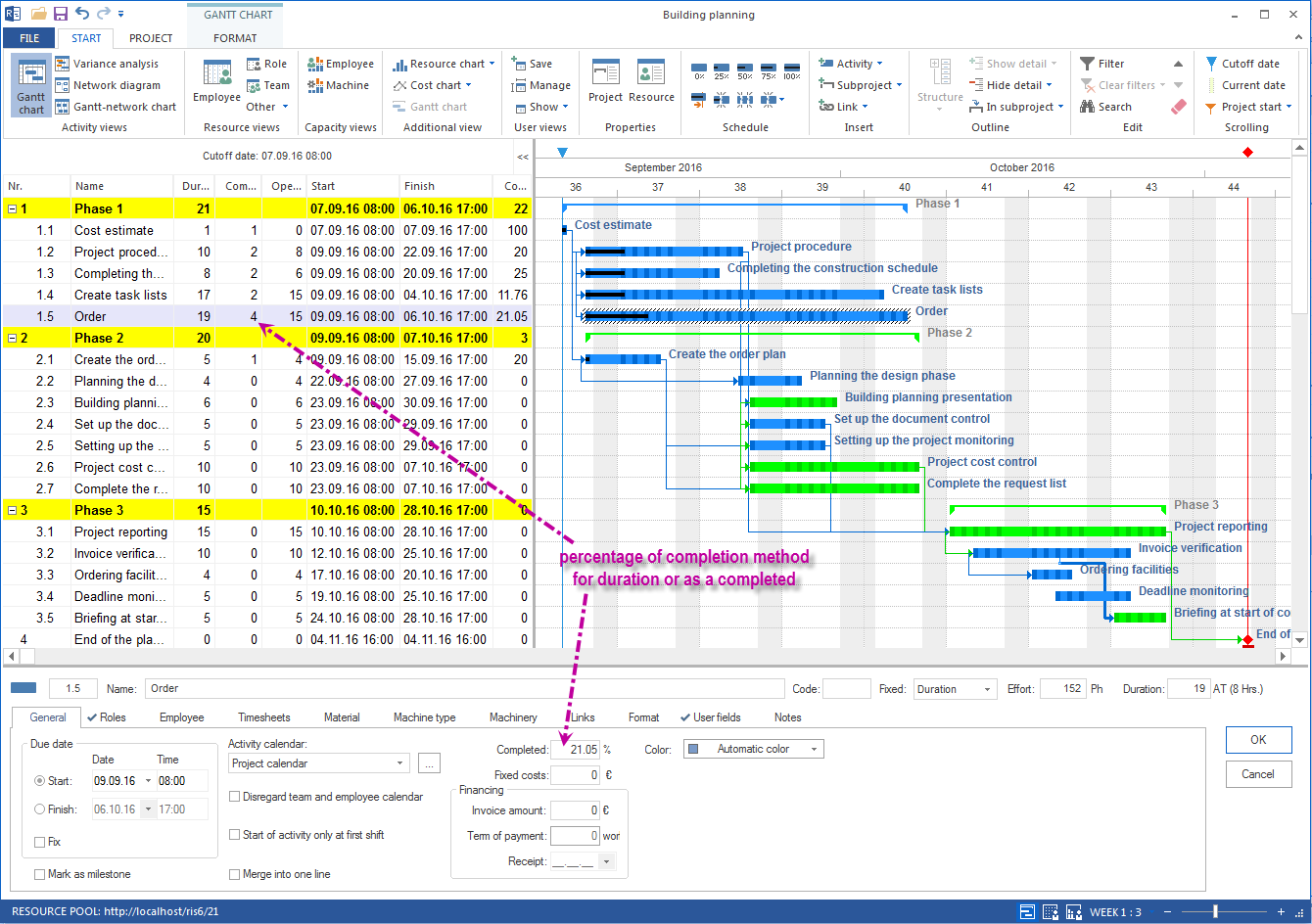Click the activity color swatch beside 1.5
This screenshot has height=924, width=1312.
(23, 688)
